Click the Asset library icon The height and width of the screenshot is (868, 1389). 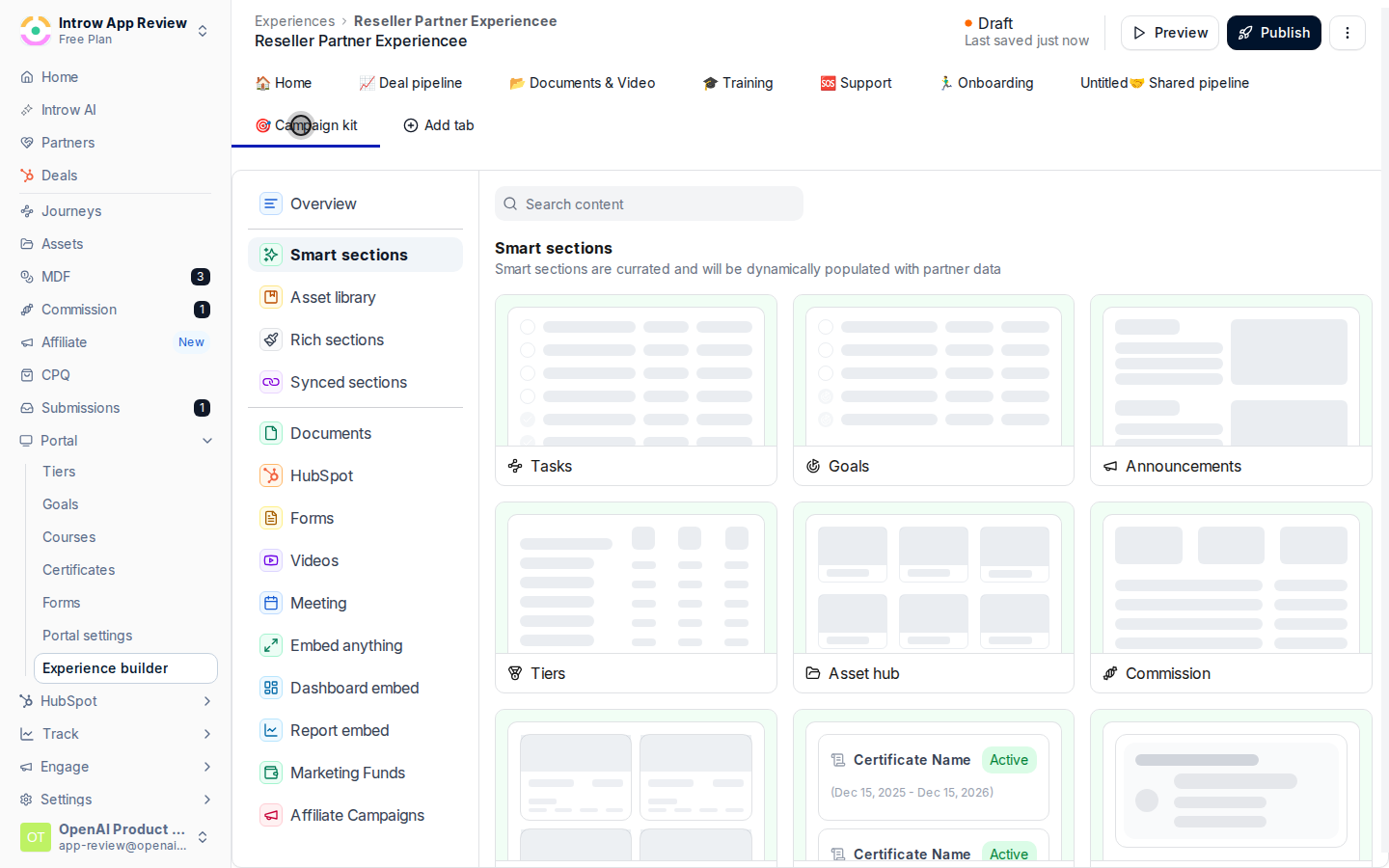point(271,297)
